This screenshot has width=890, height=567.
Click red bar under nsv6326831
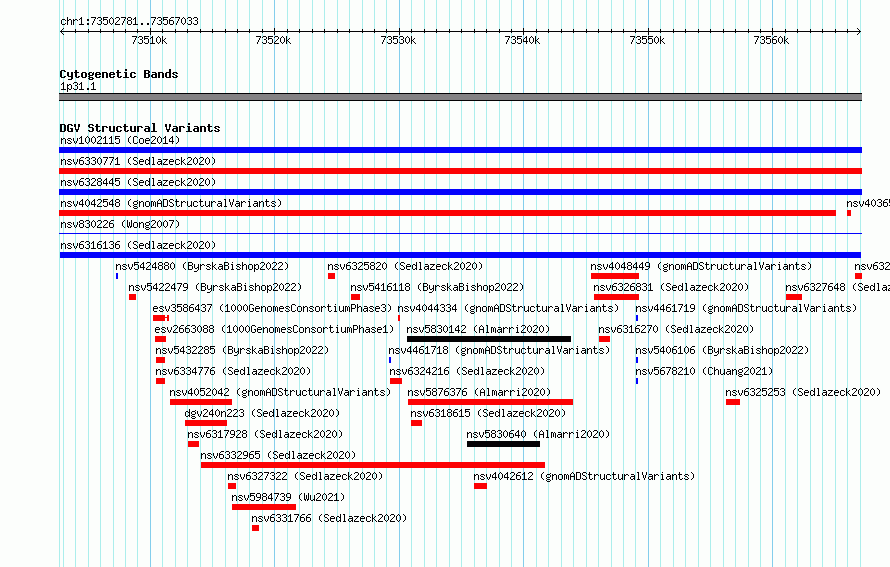point(616,297)
